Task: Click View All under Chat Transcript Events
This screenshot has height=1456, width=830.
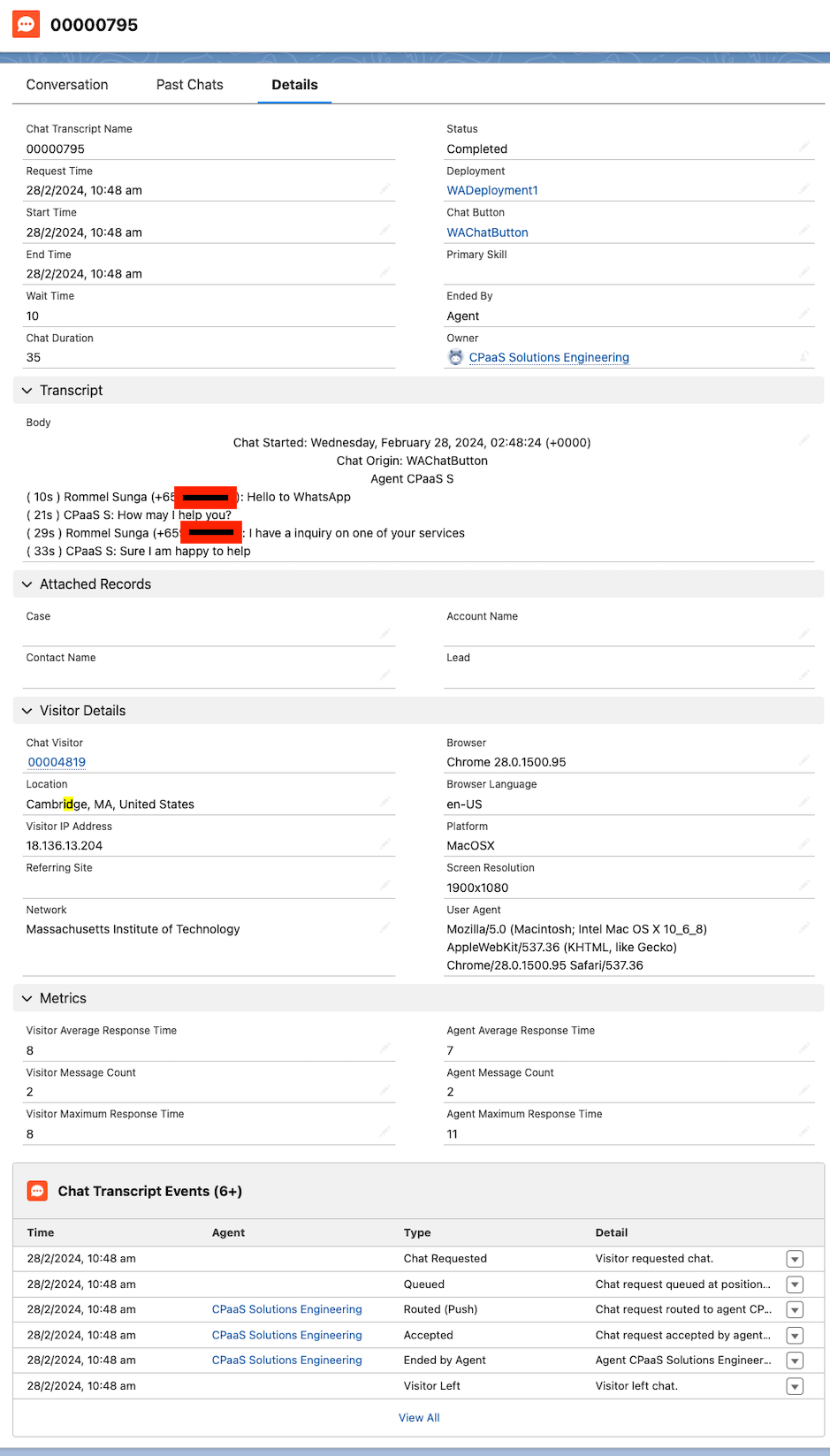Action: (x=419, y=1418)
